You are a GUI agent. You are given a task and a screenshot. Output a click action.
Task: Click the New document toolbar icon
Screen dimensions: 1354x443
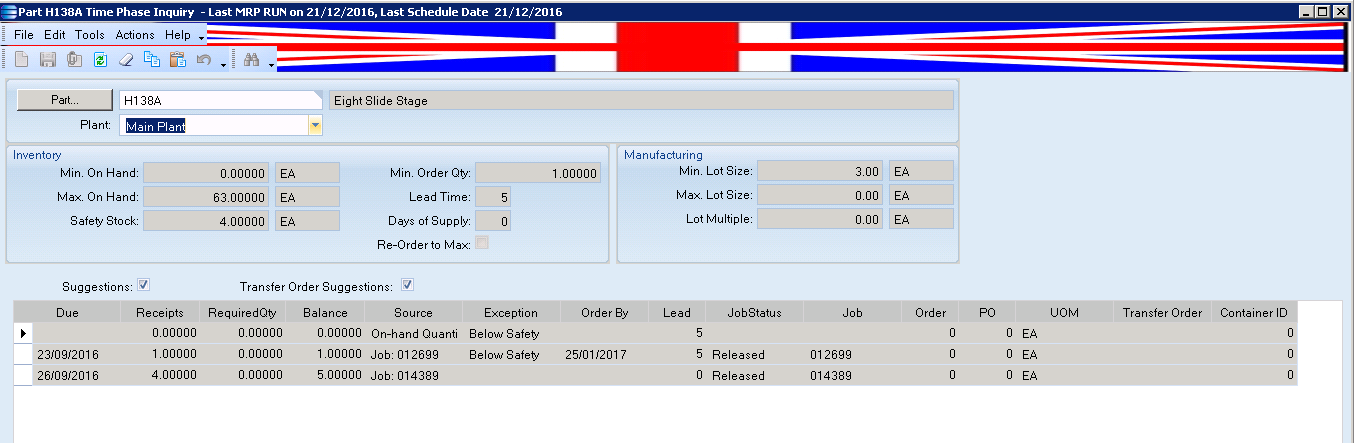(x=21, y=60)
